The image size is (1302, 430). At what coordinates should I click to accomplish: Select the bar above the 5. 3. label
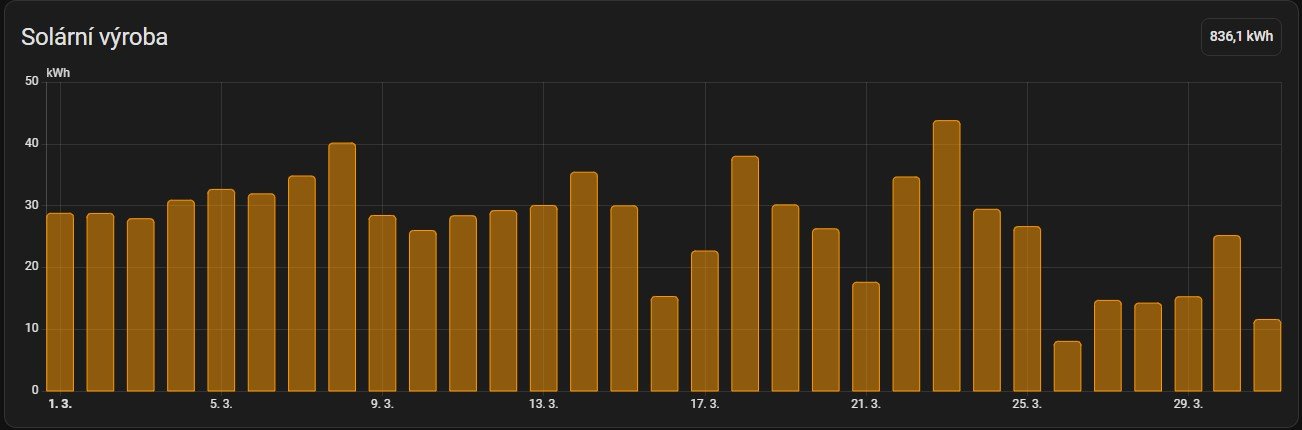(221, 290)
